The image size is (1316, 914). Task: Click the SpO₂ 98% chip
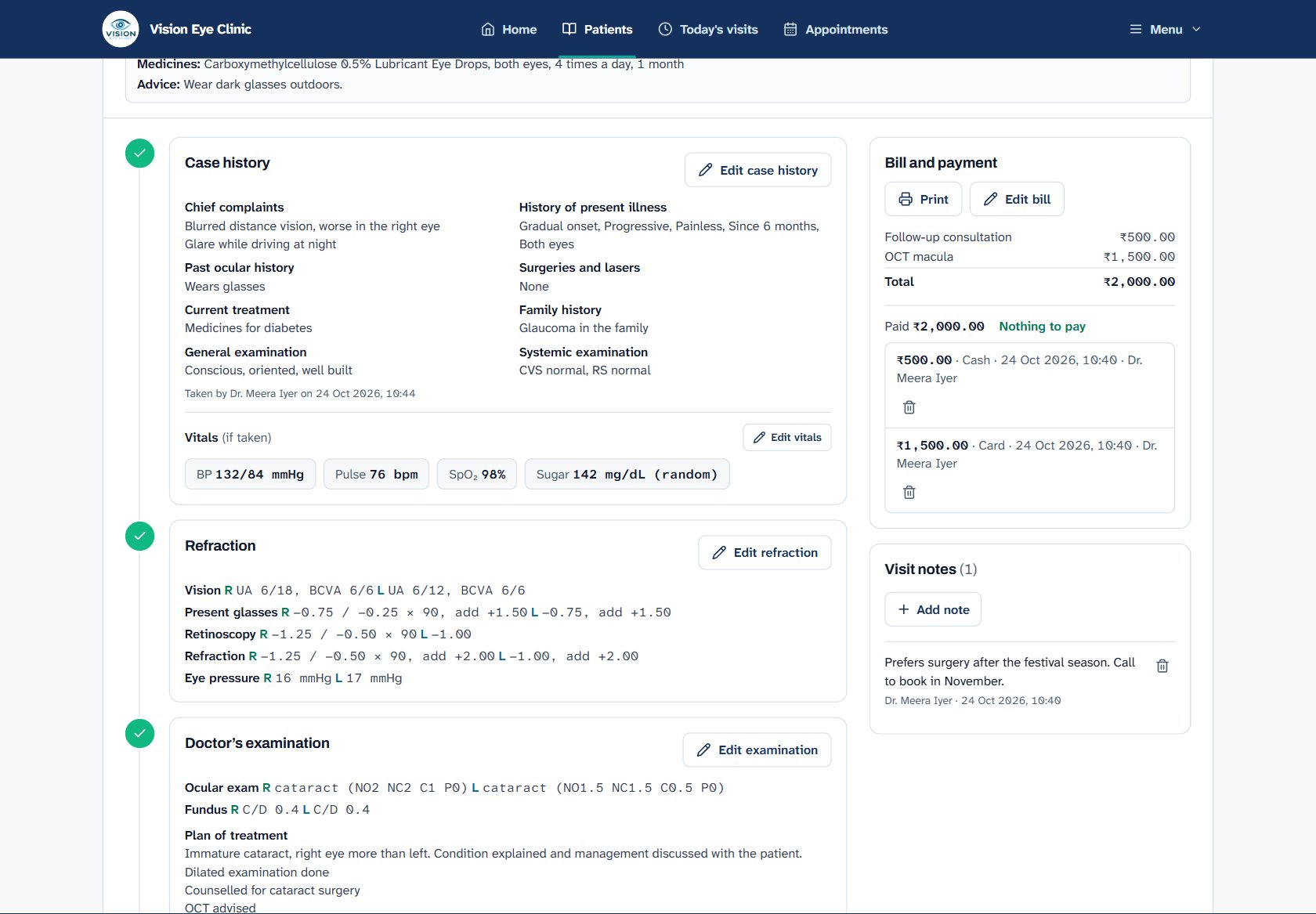pyautogui.click(x=477, y=474)
